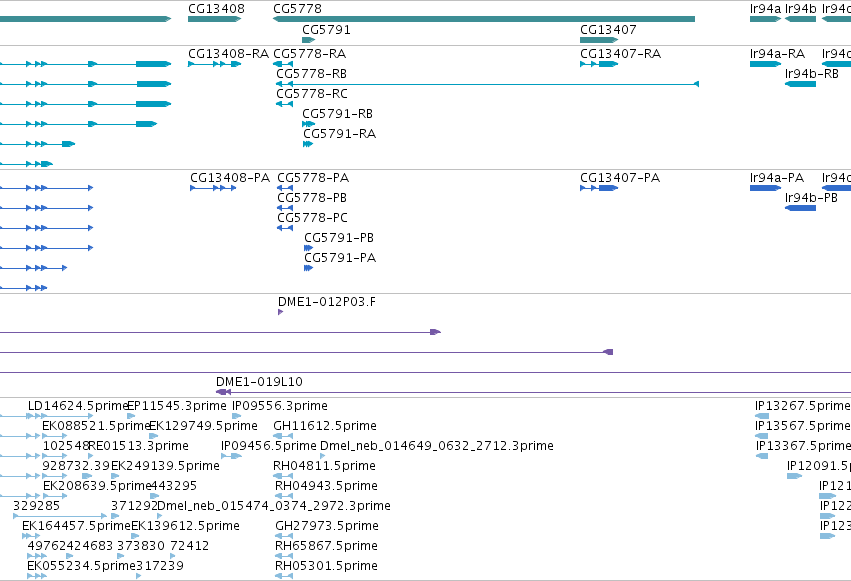Click the CG13407 gene label

(608, 30)
